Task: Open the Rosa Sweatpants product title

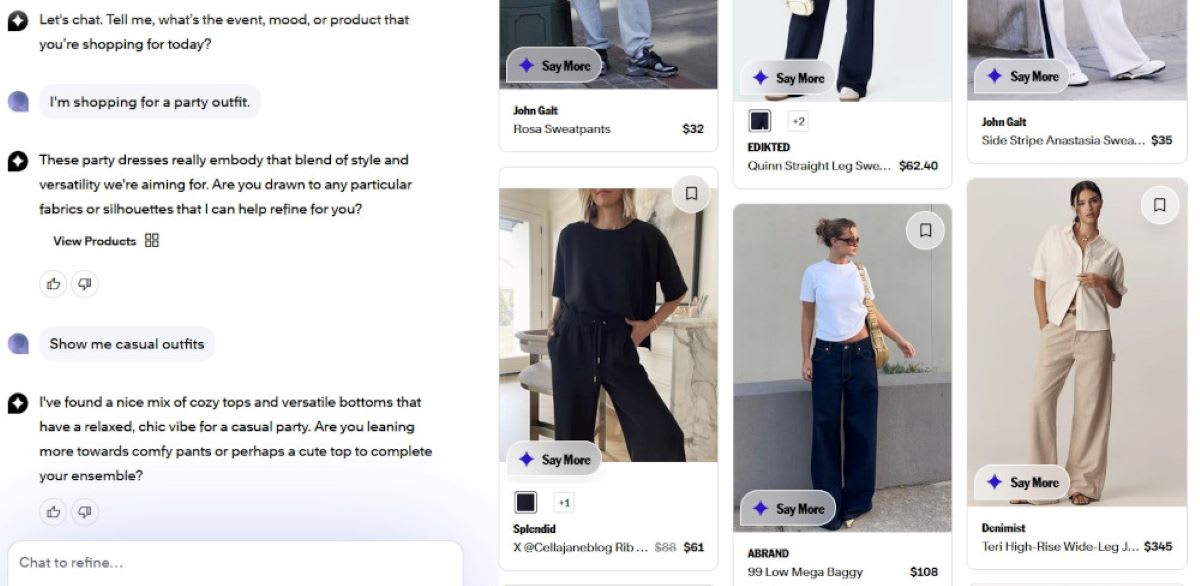Action: 561,129
